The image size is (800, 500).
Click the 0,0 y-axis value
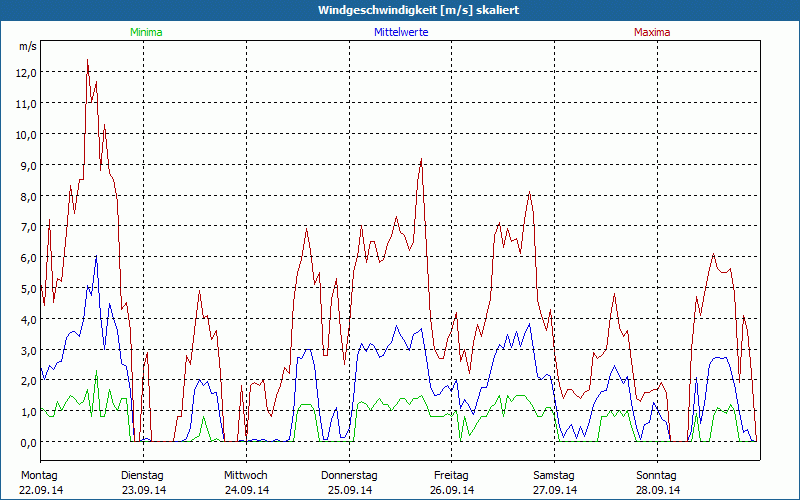[x=29, y=443]
